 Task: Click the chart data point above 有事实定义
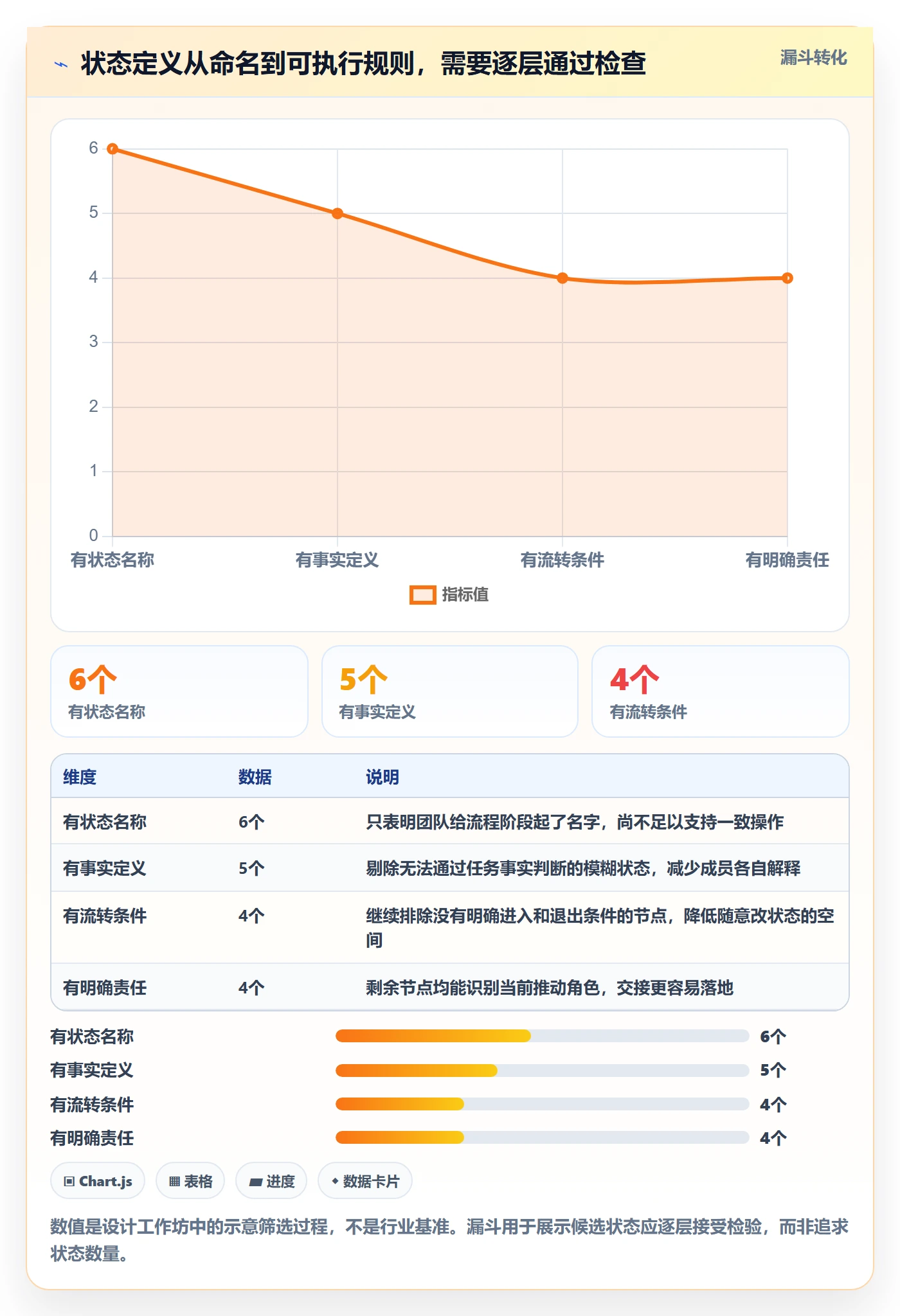(x=337, y=213)
